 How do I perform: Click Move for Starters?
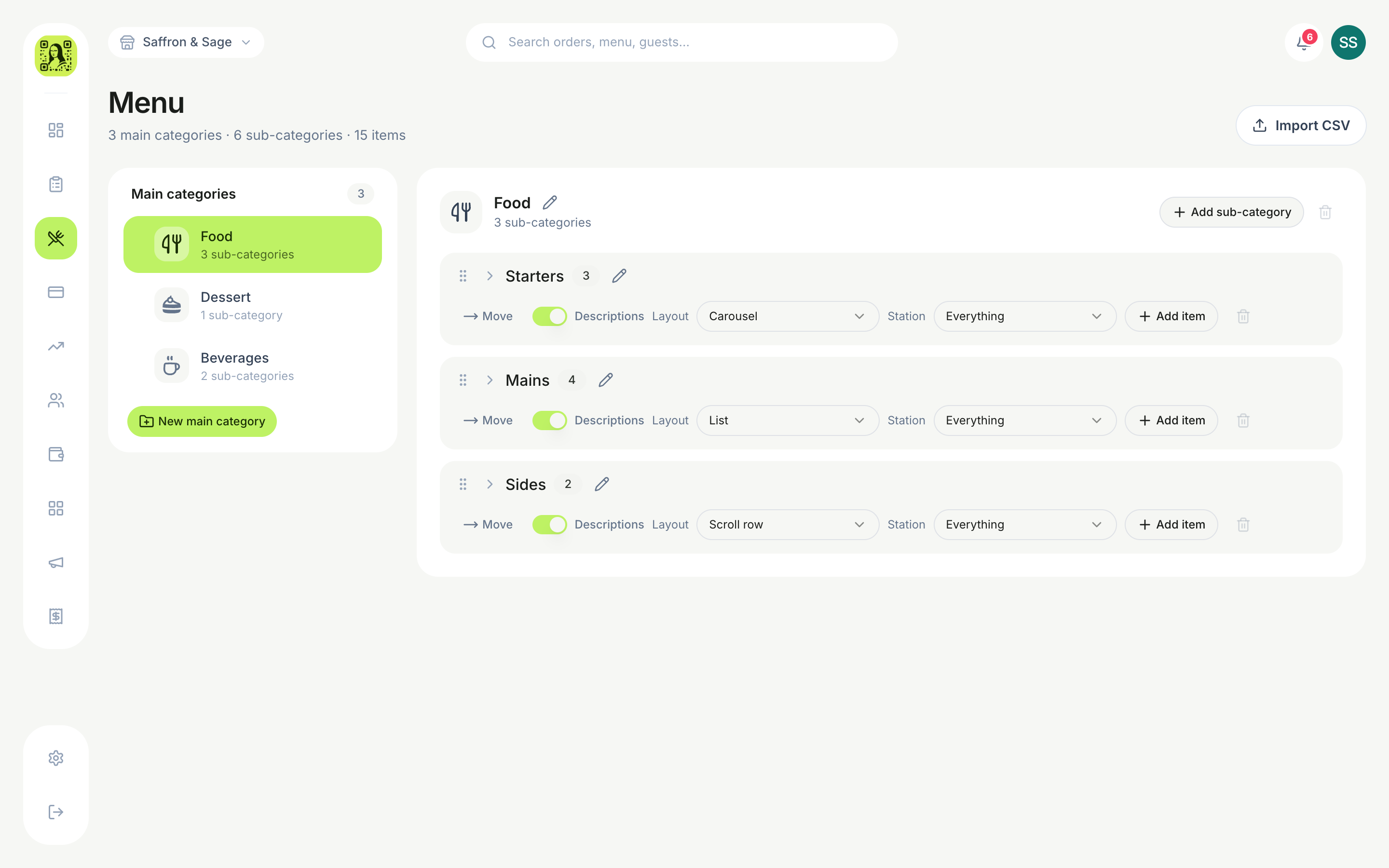coord(488,316)
